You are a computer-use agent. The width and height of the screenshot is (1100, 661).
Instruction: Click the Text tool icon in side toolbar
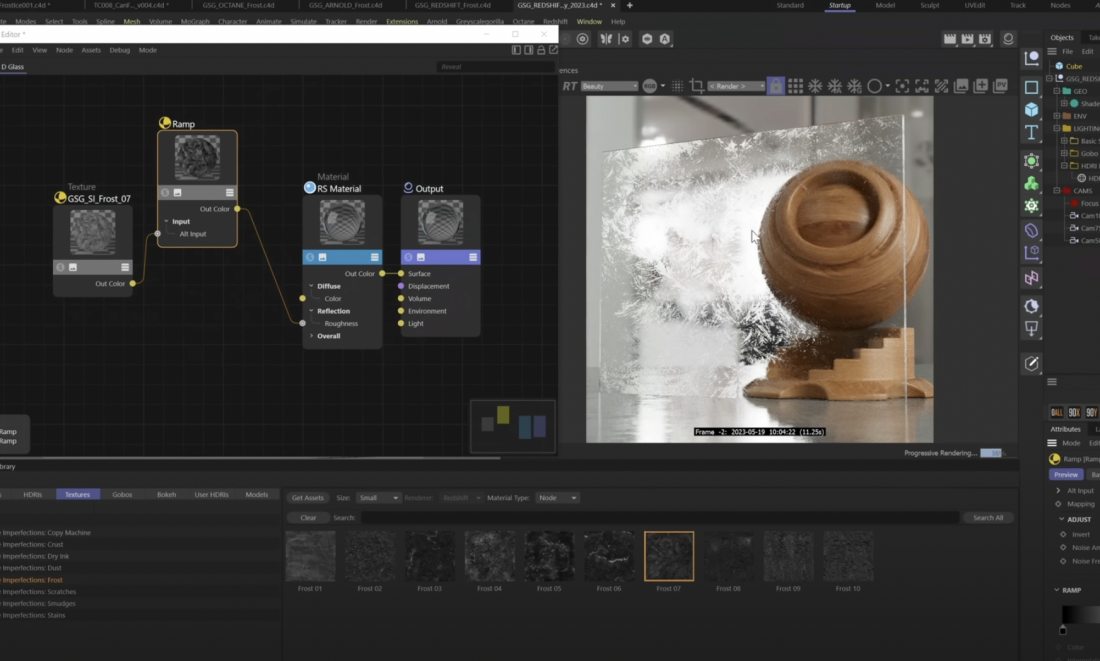tap(1030, 131)
